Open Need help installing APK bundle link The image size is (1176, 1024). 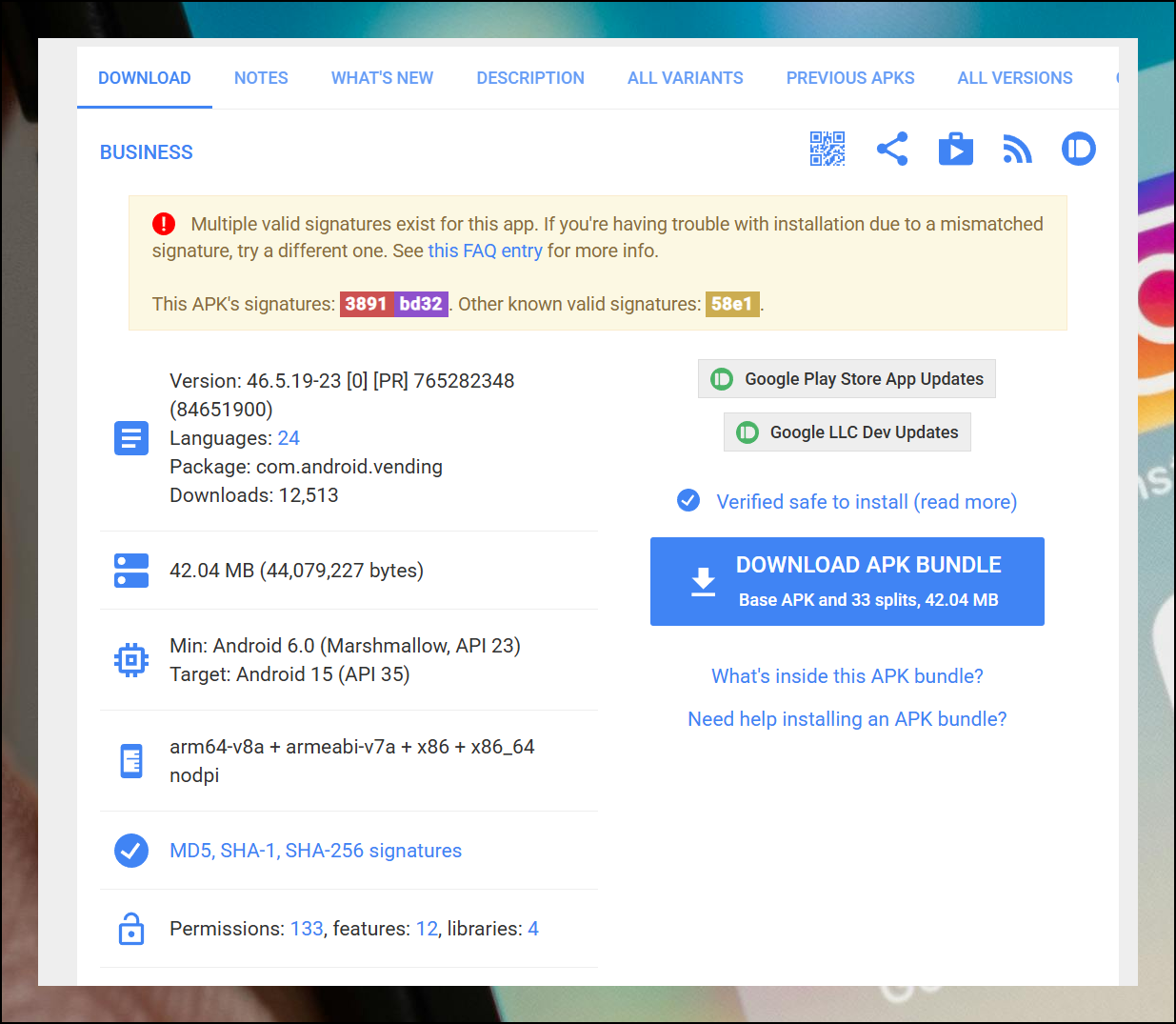(x=847, y=719)
